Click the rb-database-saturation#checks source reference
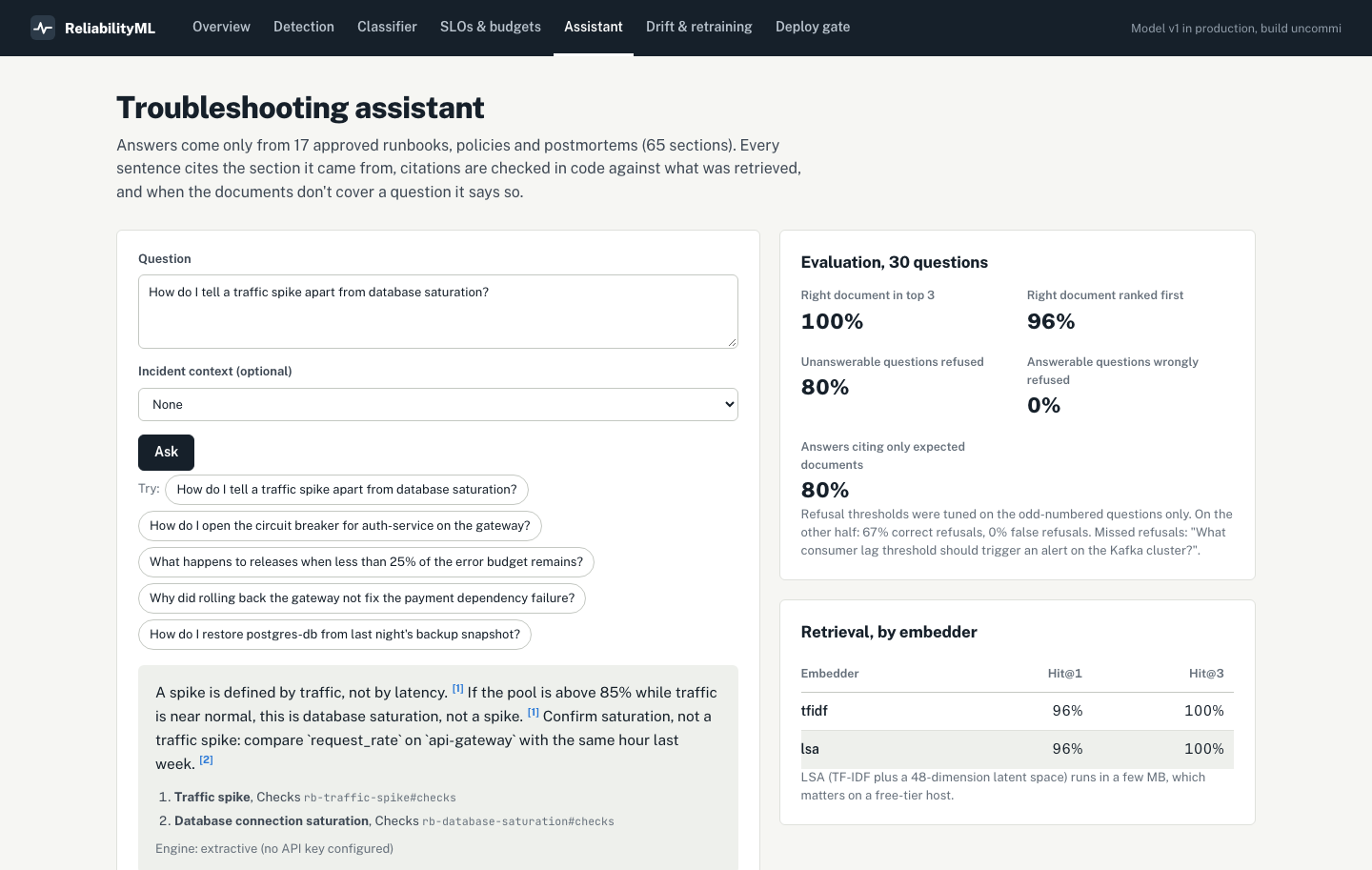The image size is (1372, 870). (x=518, y=821)
